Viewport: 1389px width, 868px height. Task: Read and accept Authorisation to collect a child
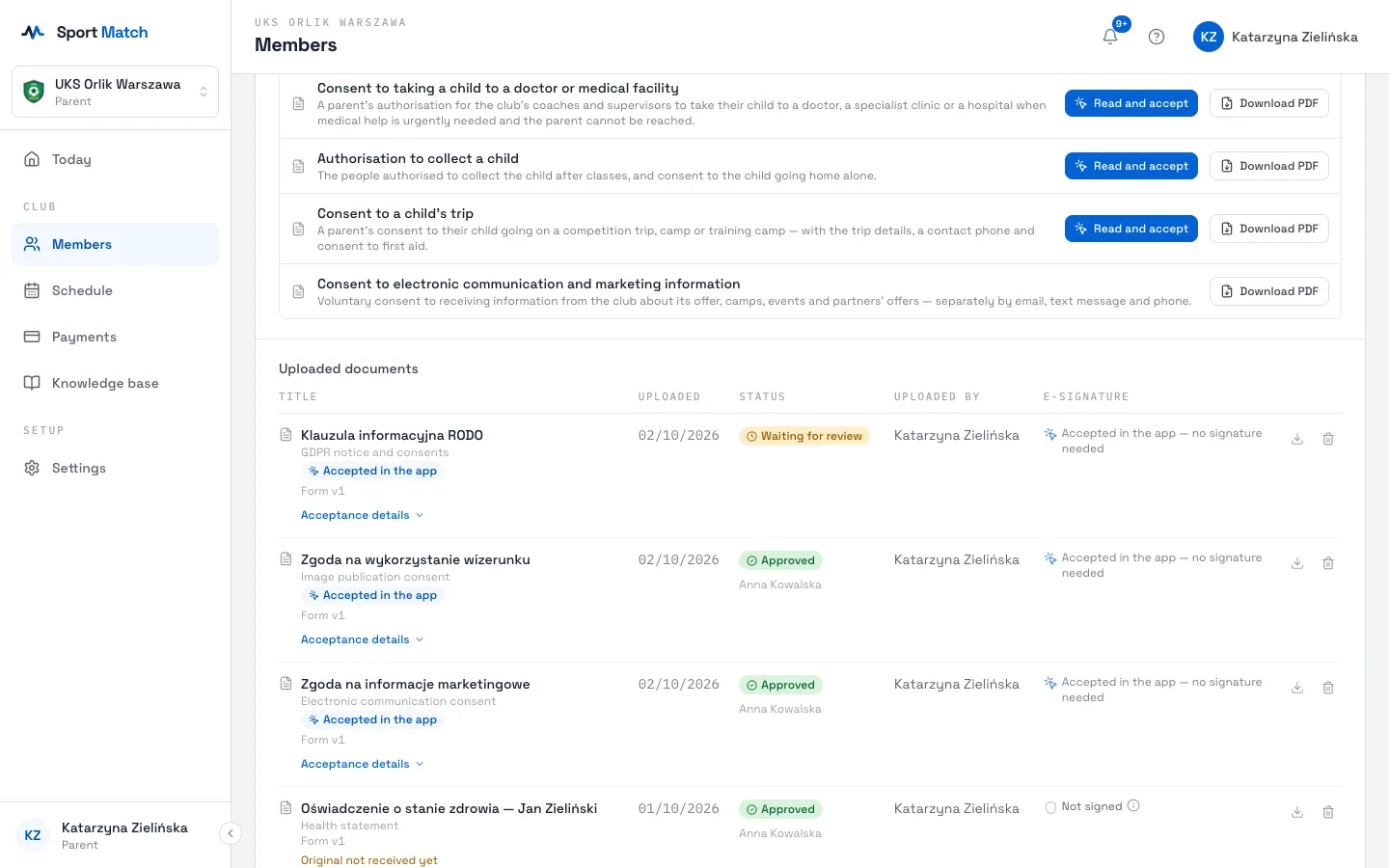coord(1131,166)
